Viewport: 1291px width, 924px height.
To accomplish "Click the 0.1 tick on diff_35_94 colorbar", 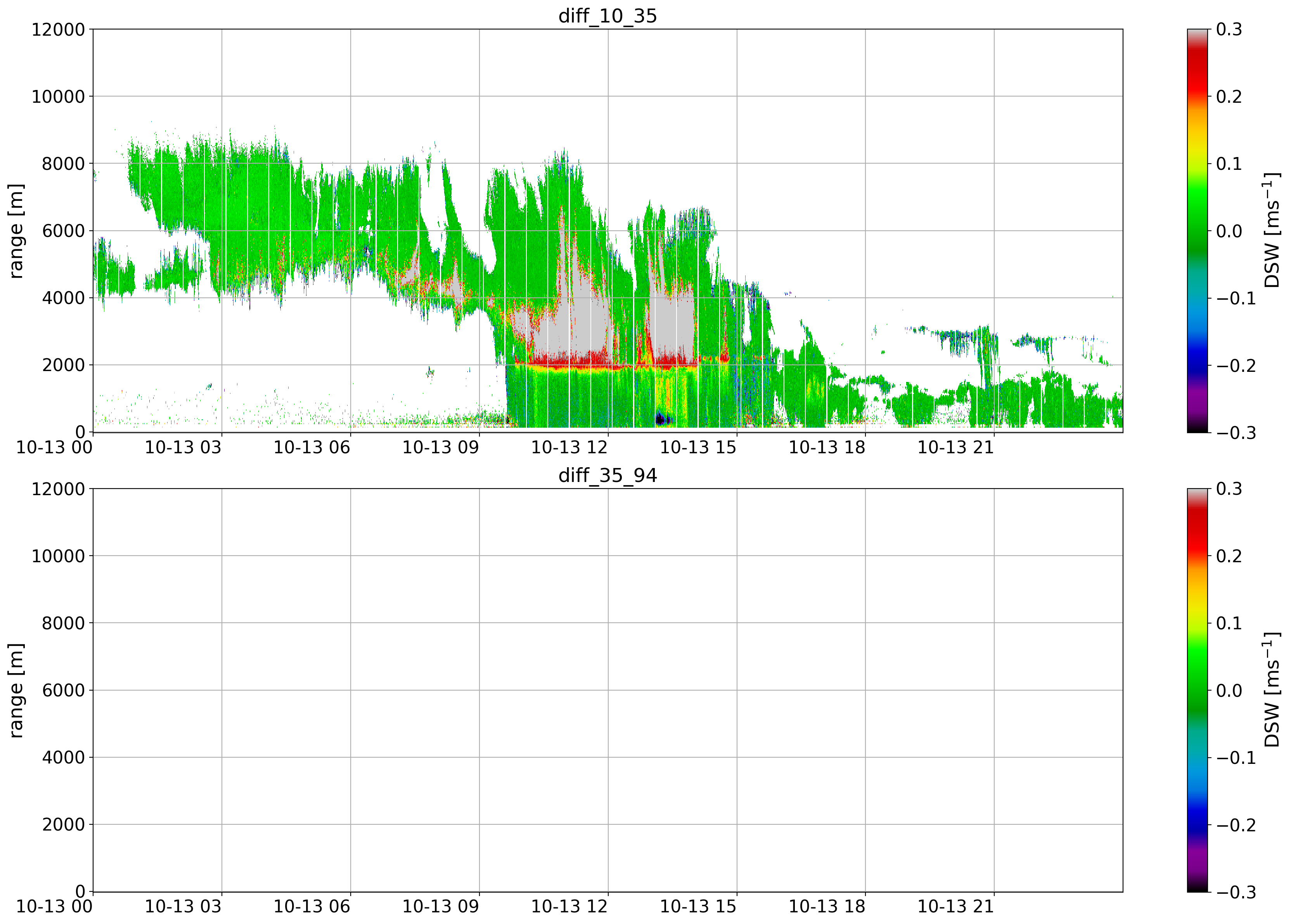I will click(x=1229, y=623).
